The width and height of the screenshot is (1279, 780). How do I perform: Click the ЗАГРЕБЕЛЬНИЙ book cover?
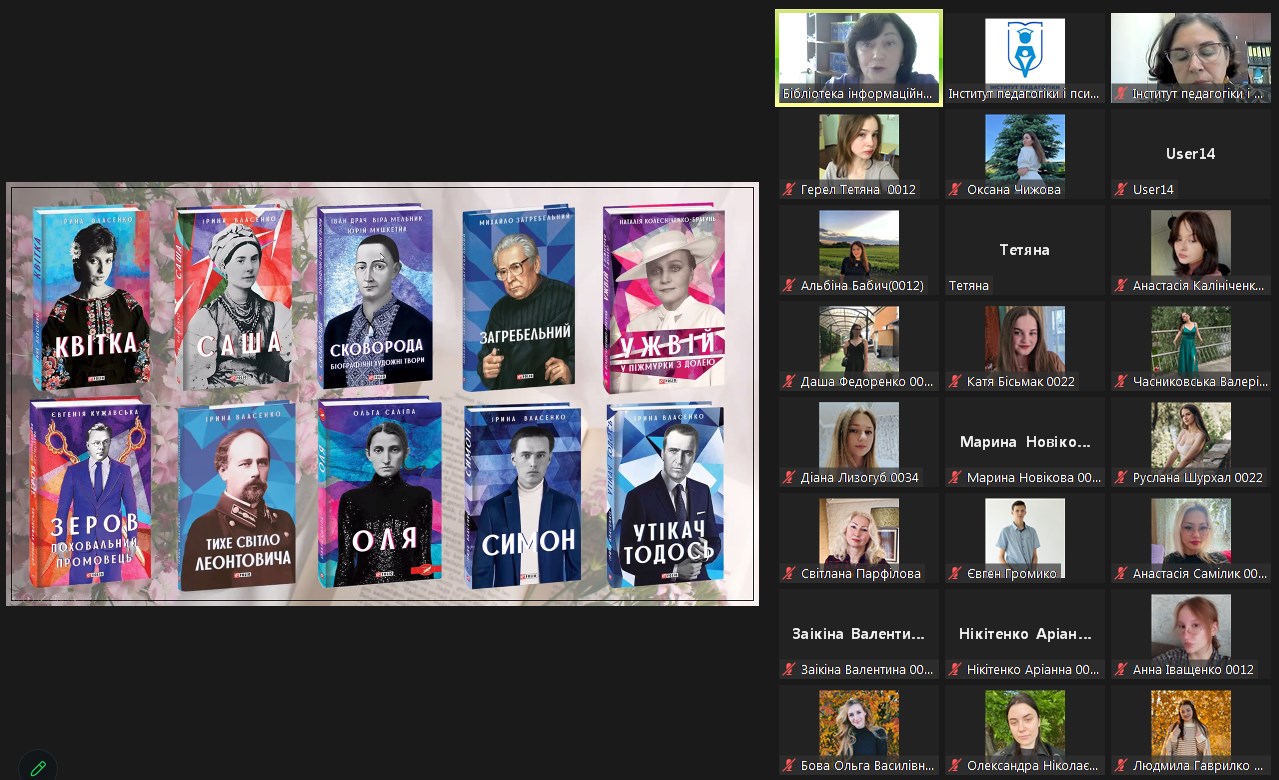coord(519,297)
